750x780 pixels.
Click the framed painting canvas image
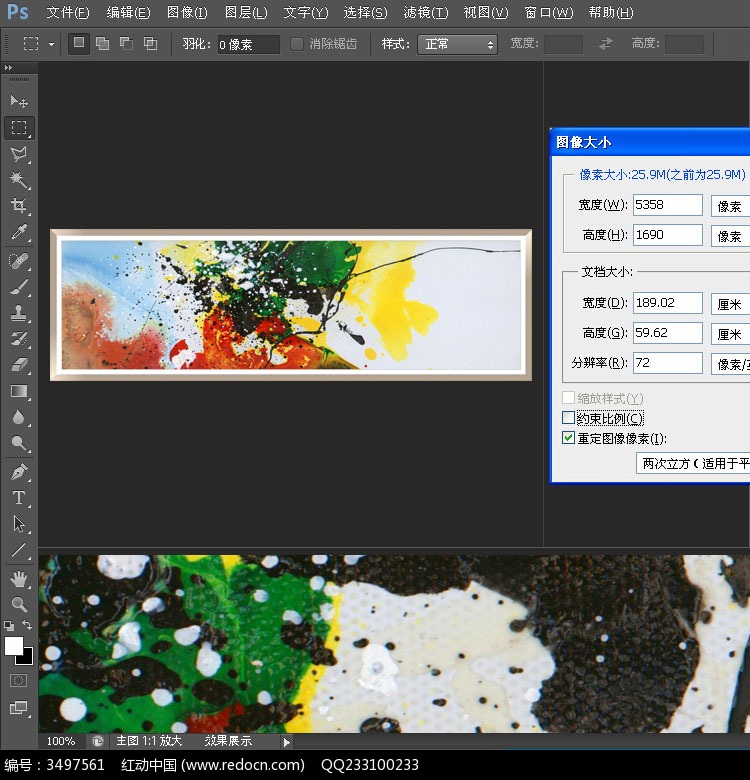coord(291,305)
